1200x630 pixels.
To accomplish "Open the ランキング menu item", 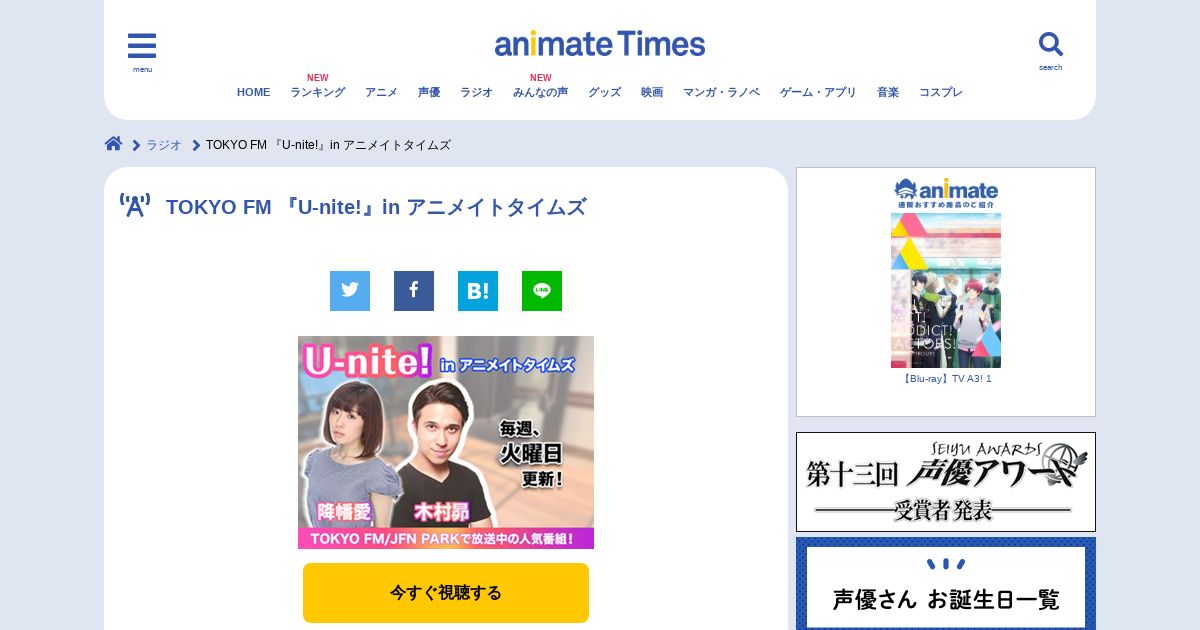I will pos(317,92).
